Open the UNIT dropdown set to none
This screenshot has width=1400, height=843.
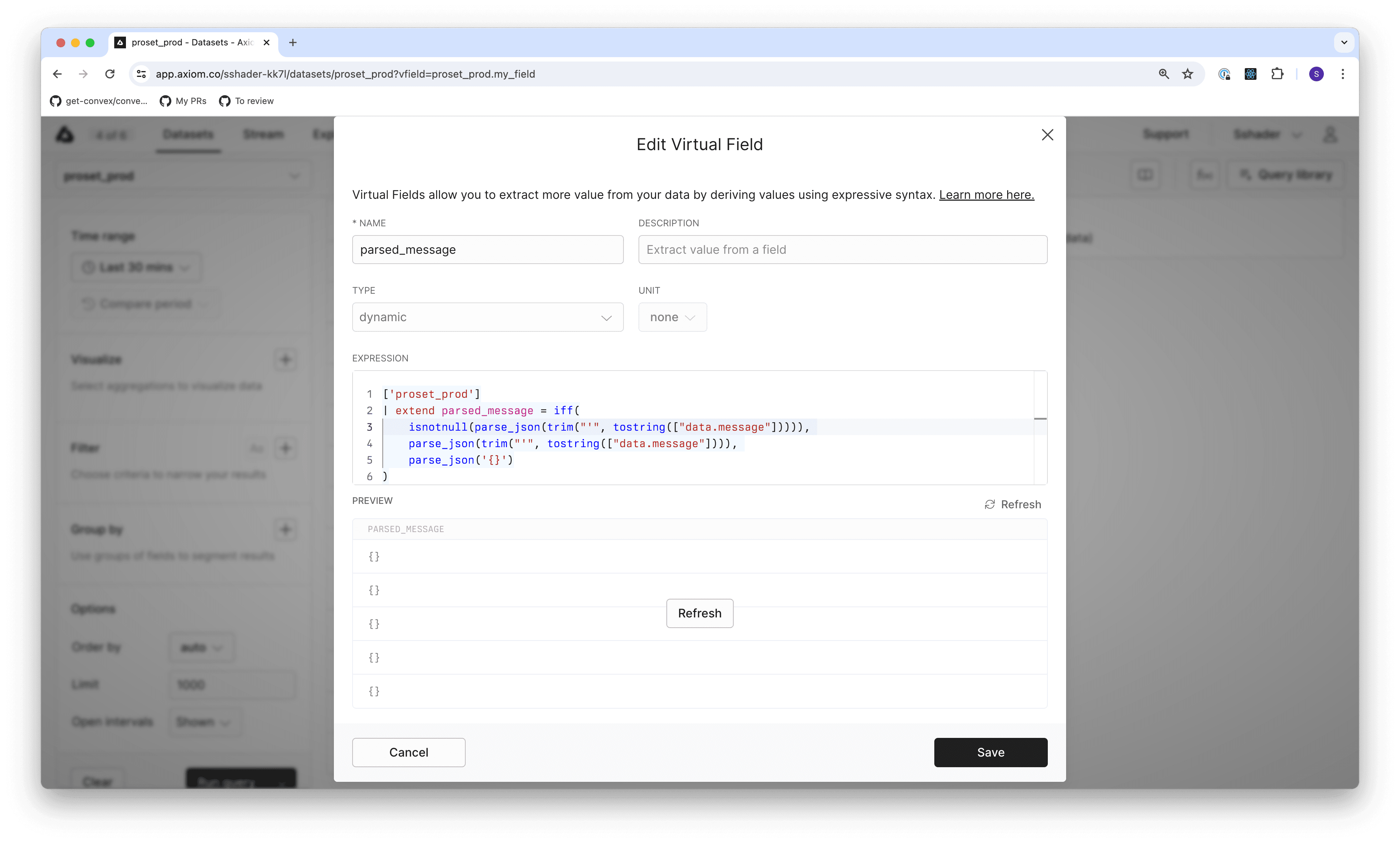(672, 317)
